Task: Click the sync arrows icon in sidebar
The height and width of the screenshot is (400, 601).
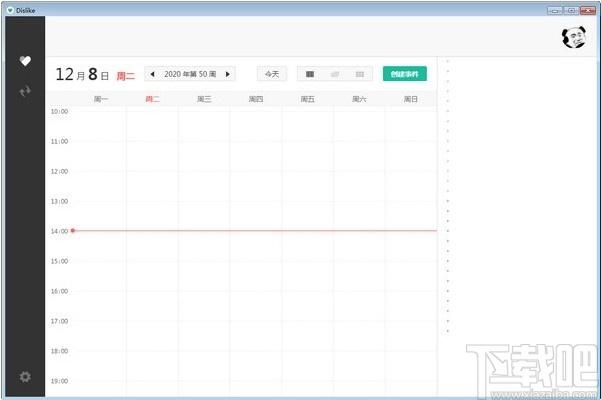Action: [x=25, y=91]
